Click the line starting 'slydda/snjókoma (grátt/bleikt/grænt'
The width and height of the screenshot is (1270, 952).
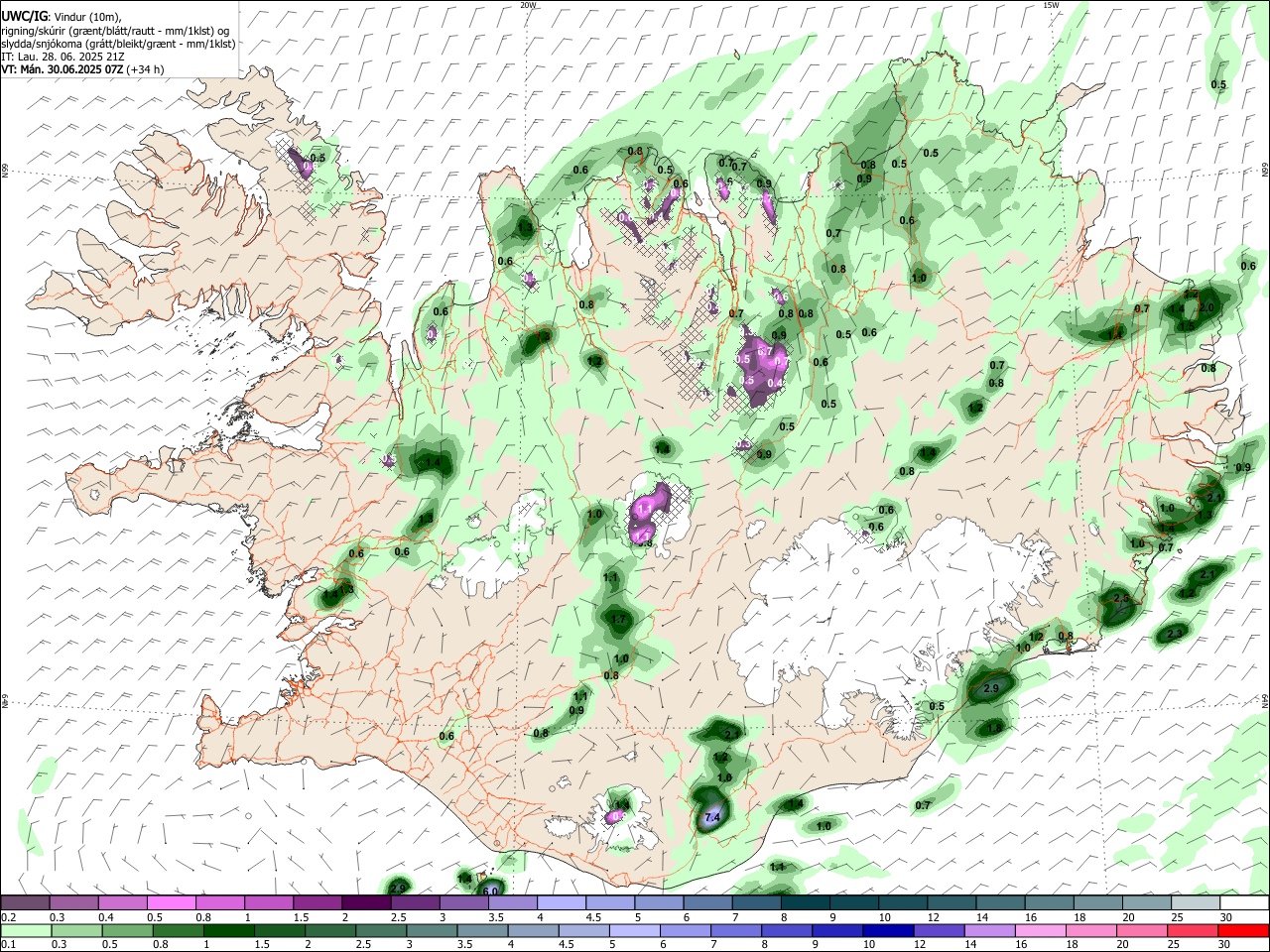(118, 44)
